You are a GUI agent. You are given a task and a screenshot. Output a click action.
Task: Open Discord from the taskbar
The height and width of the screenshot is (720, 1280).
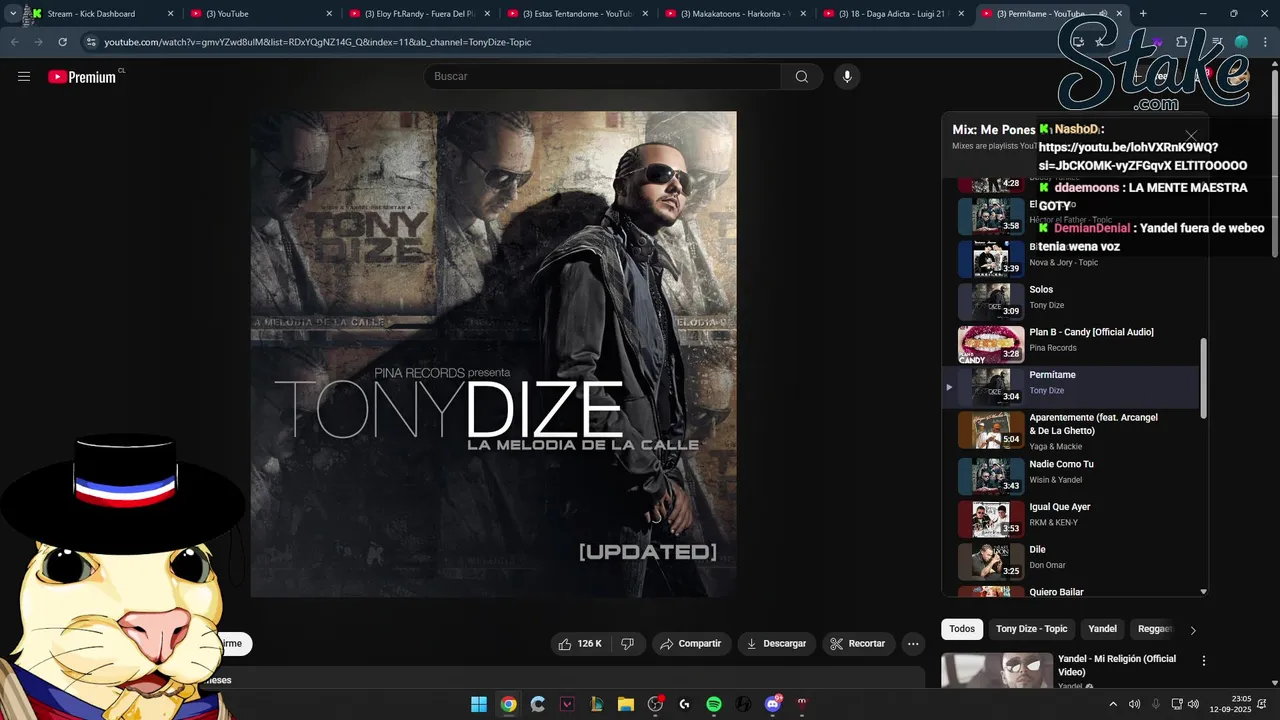coord(772,704)
